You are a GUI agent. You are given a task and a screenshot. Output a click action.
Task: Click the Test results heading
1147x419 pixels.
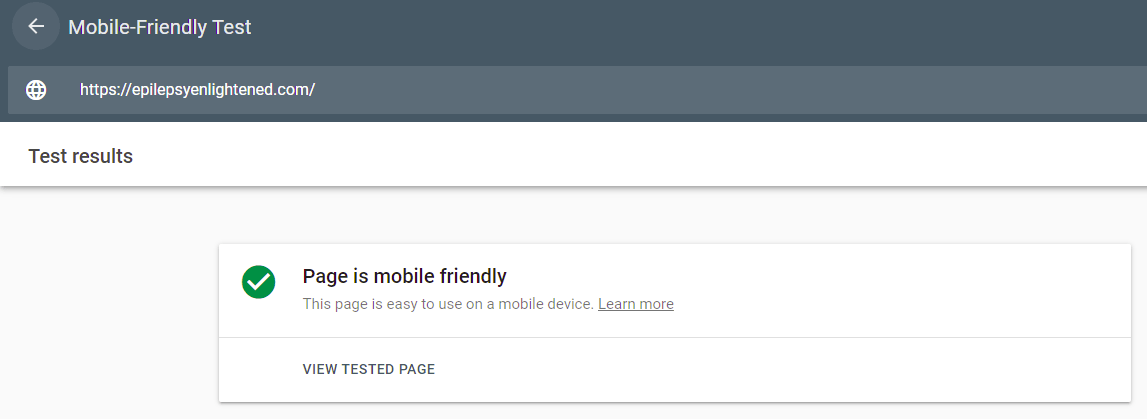coord(81,156)
